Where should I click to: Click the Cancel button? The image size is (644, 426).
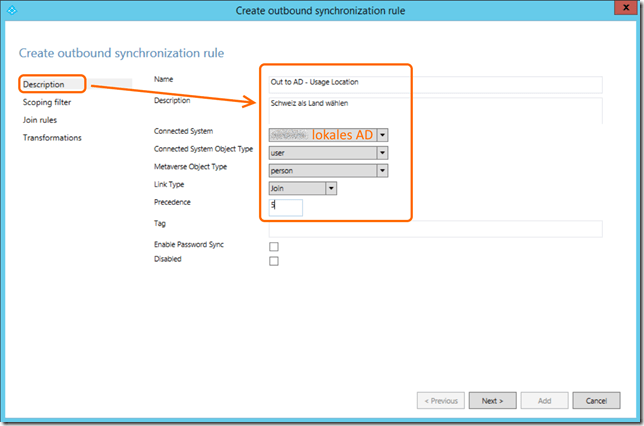596,400
